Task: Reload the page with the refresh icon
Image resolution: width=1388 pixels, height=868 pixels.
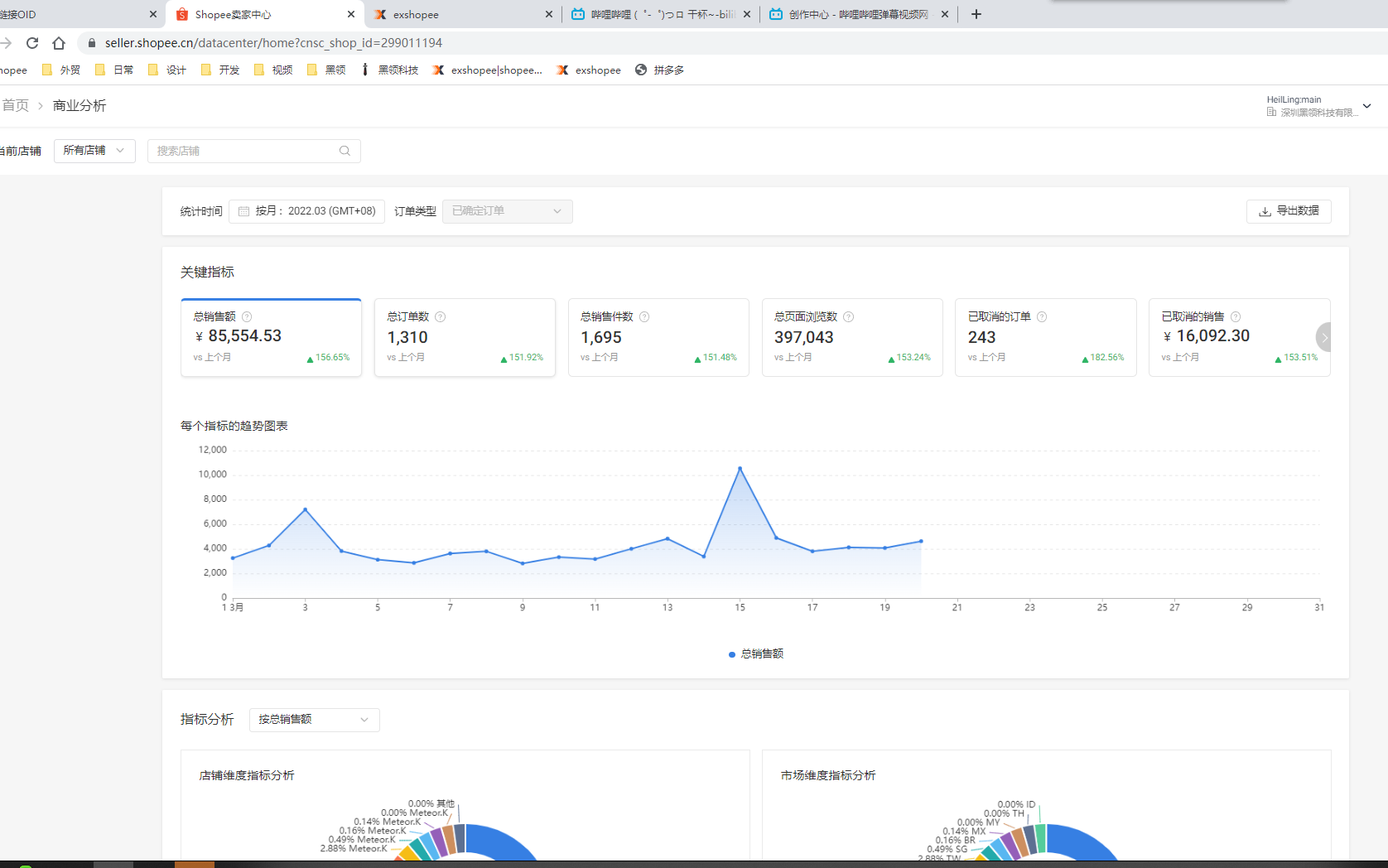Action: point(32,43)
